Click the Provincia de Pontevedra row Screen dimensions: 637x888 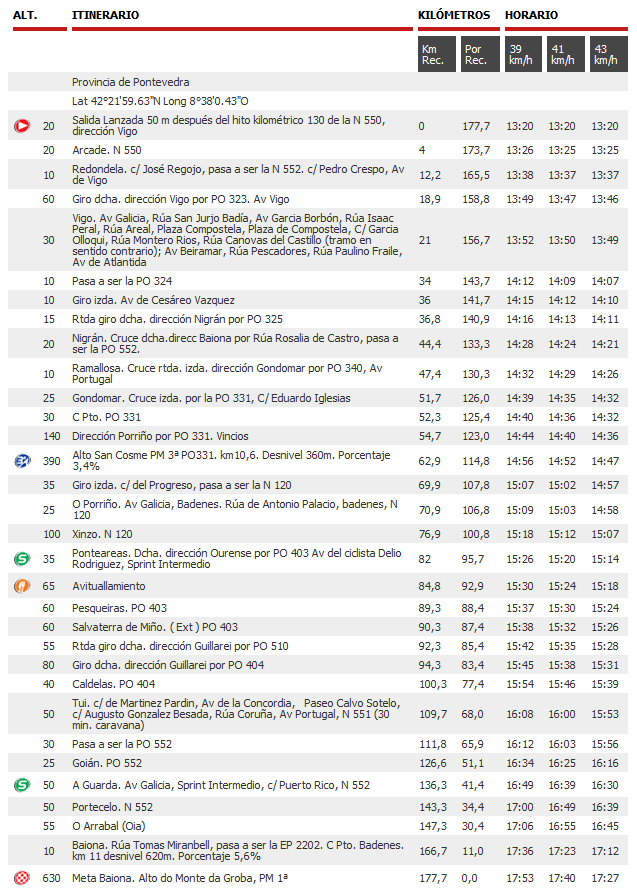318,82
